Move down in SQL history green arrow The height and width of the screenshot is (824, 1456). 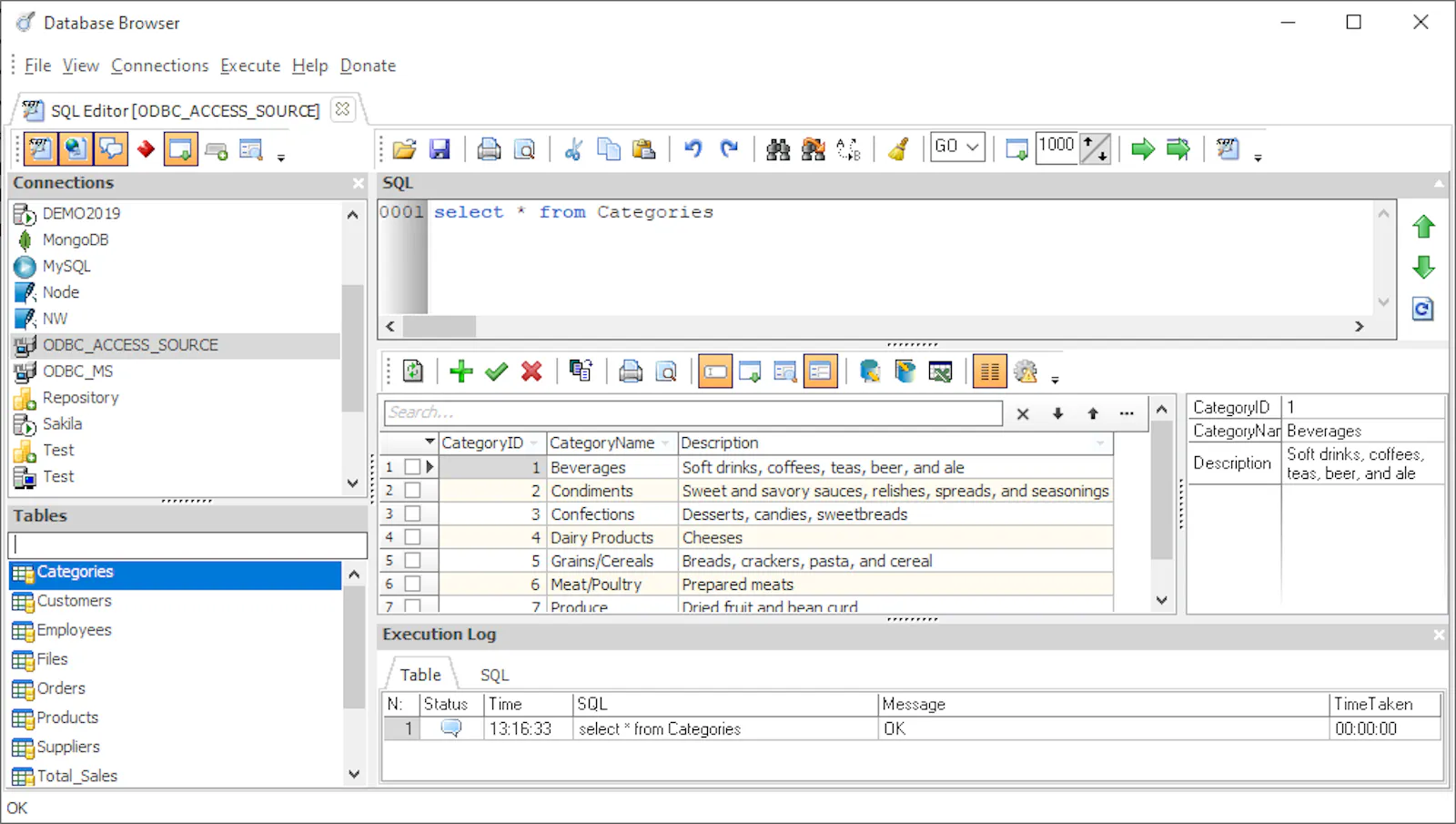click(1423, 268)
